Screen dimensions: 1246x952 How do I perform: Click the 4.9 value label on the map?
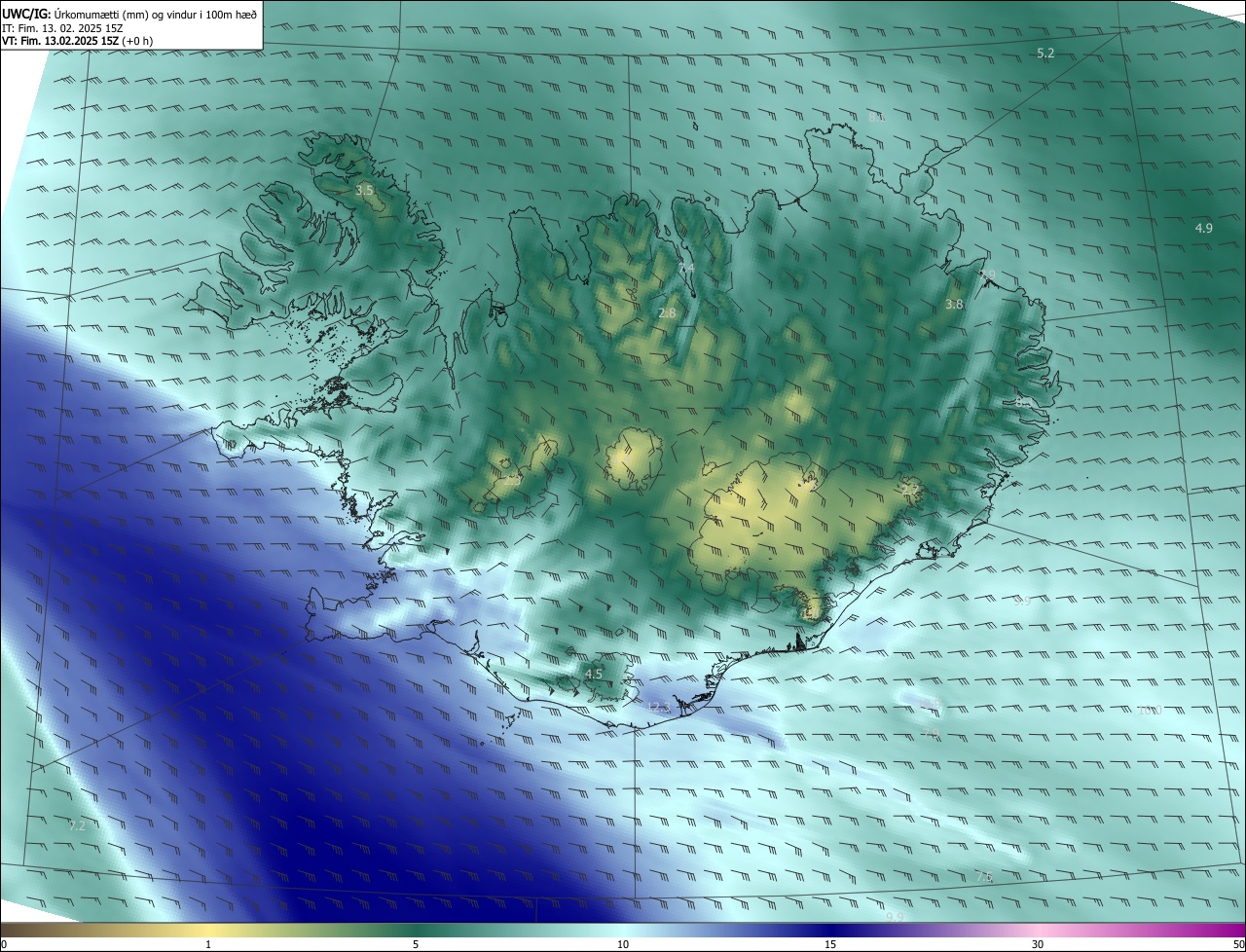coord(1204,228)
